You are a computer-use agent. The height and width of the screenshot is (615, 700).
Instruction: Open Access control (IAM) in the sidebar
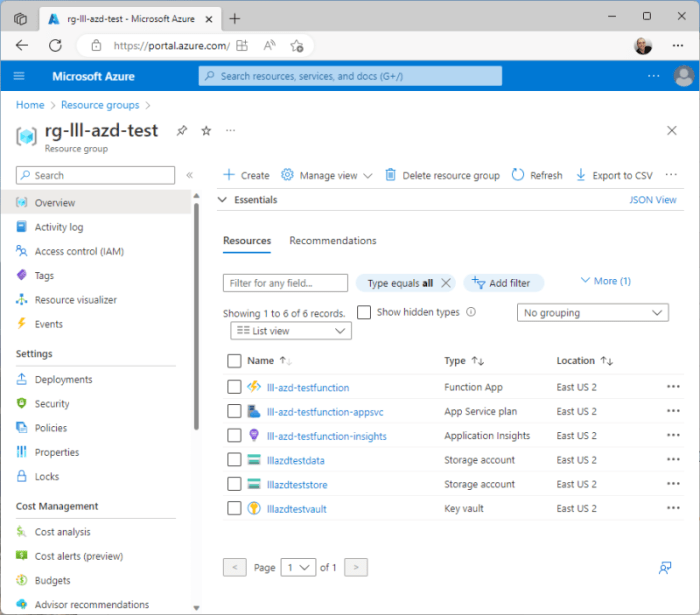79,252
